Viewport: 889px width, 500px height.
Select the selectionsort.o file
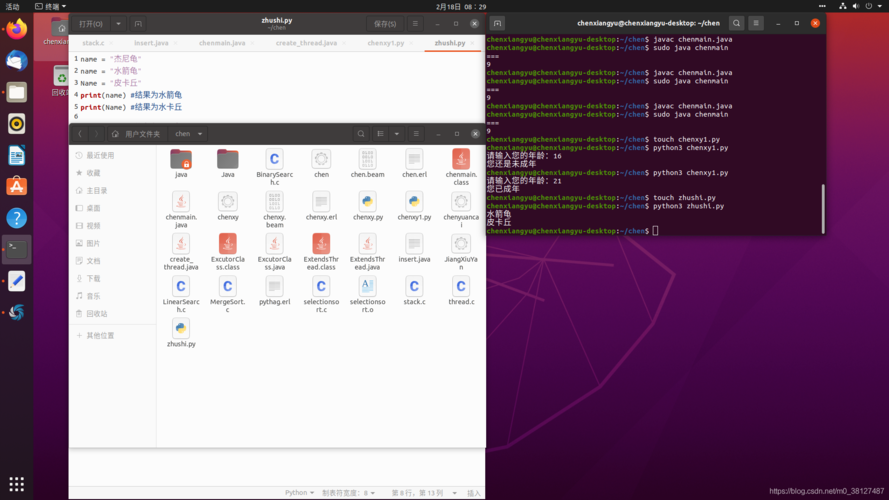(x=367, y=295)
